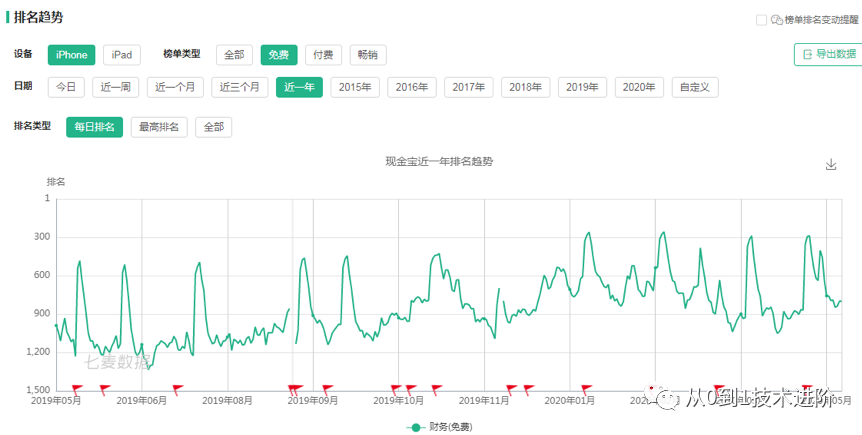This screenshot has width=862, height=435.
Task: Select the 每日排名 ranking type
Action: [95, 127]
